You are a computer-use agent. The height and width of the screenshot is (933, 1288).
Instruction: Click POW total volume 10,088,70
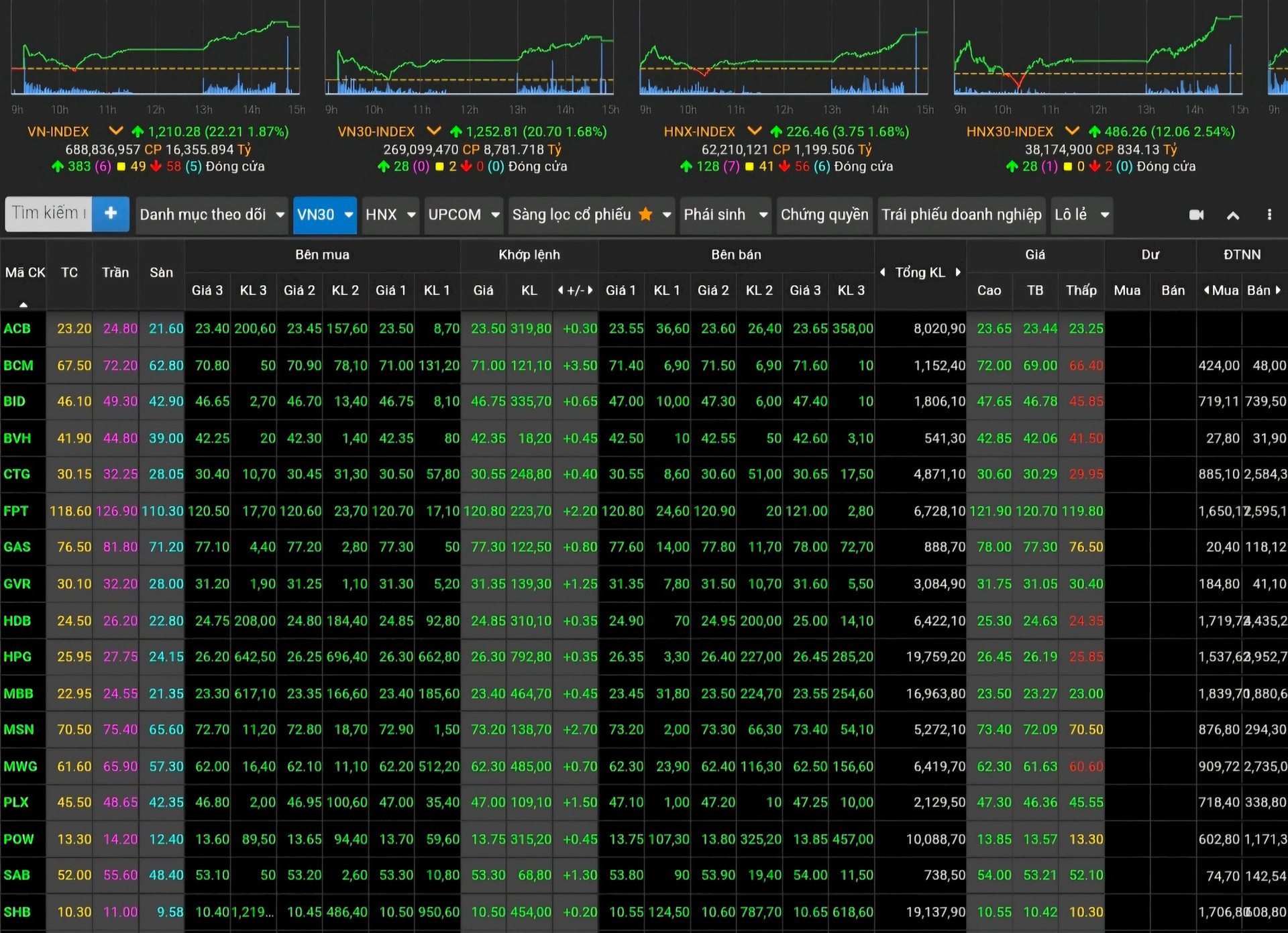pos(936,839)
